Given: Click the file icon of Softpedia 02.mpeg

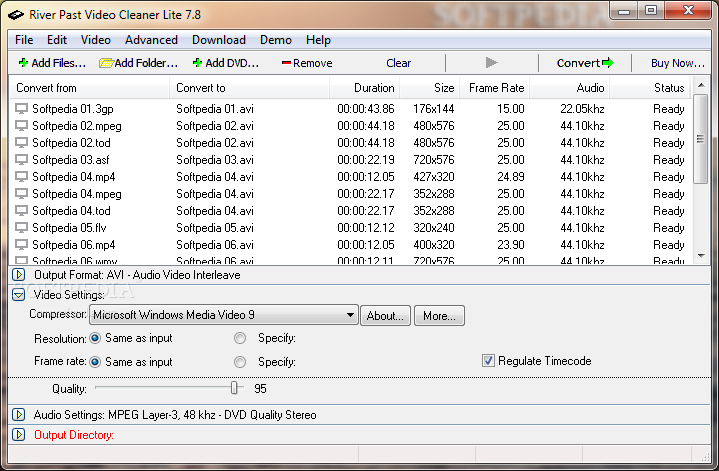Looking at the screenshot, I should coord(22,126).
